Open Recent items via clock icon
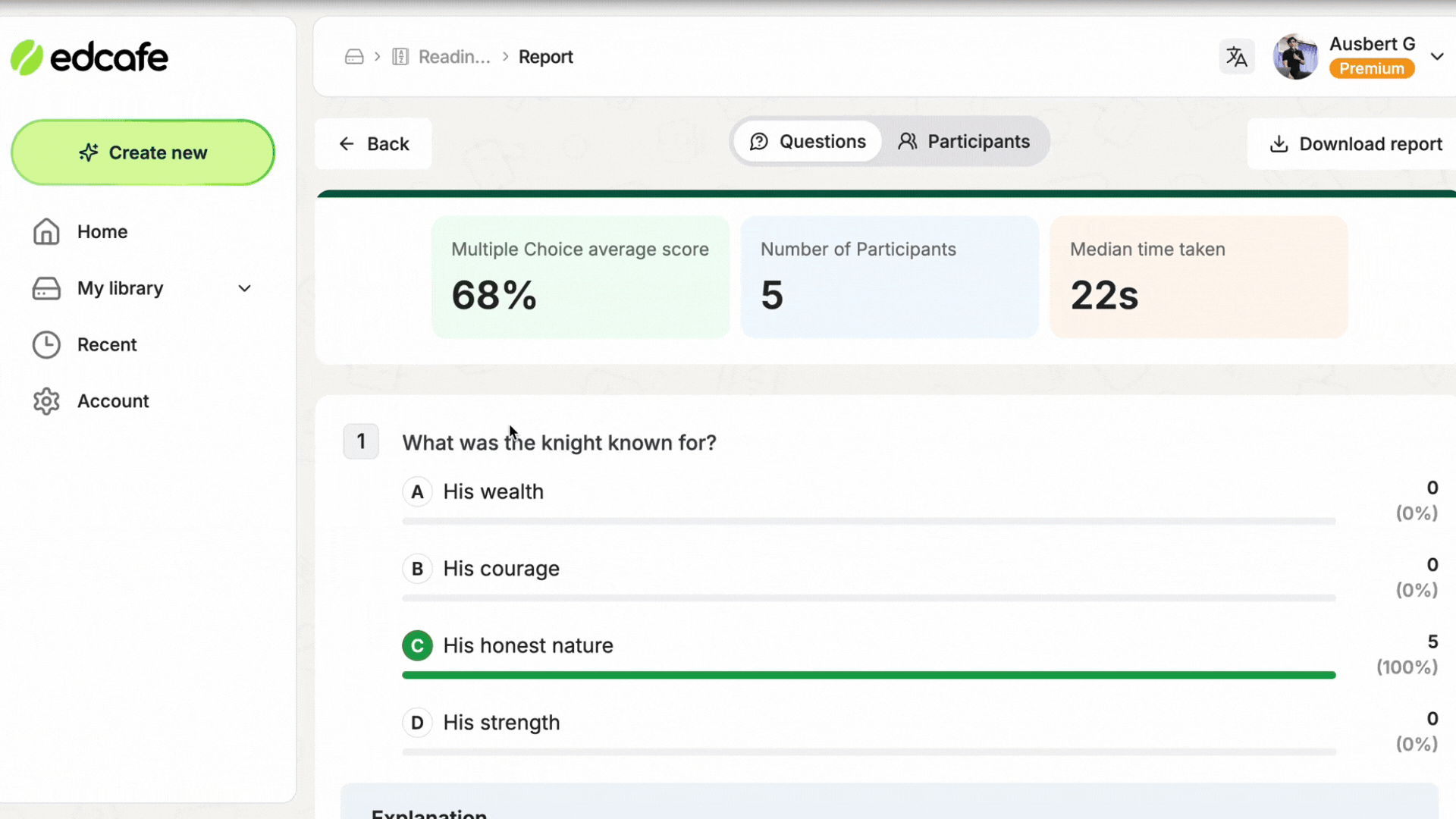 46,344
